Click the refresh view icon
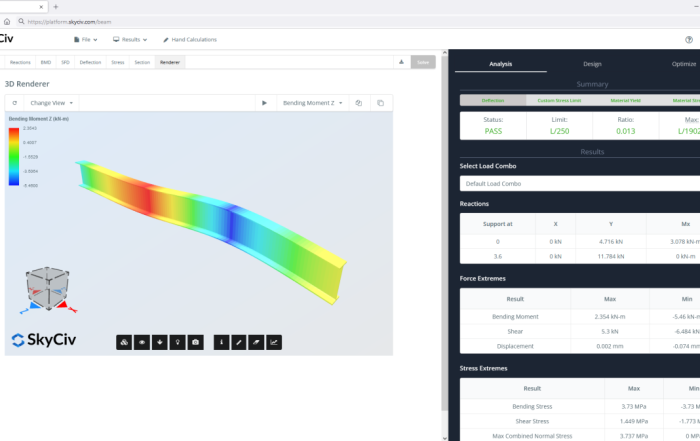This screenshot has height=441, width=700. click(14, 102)
